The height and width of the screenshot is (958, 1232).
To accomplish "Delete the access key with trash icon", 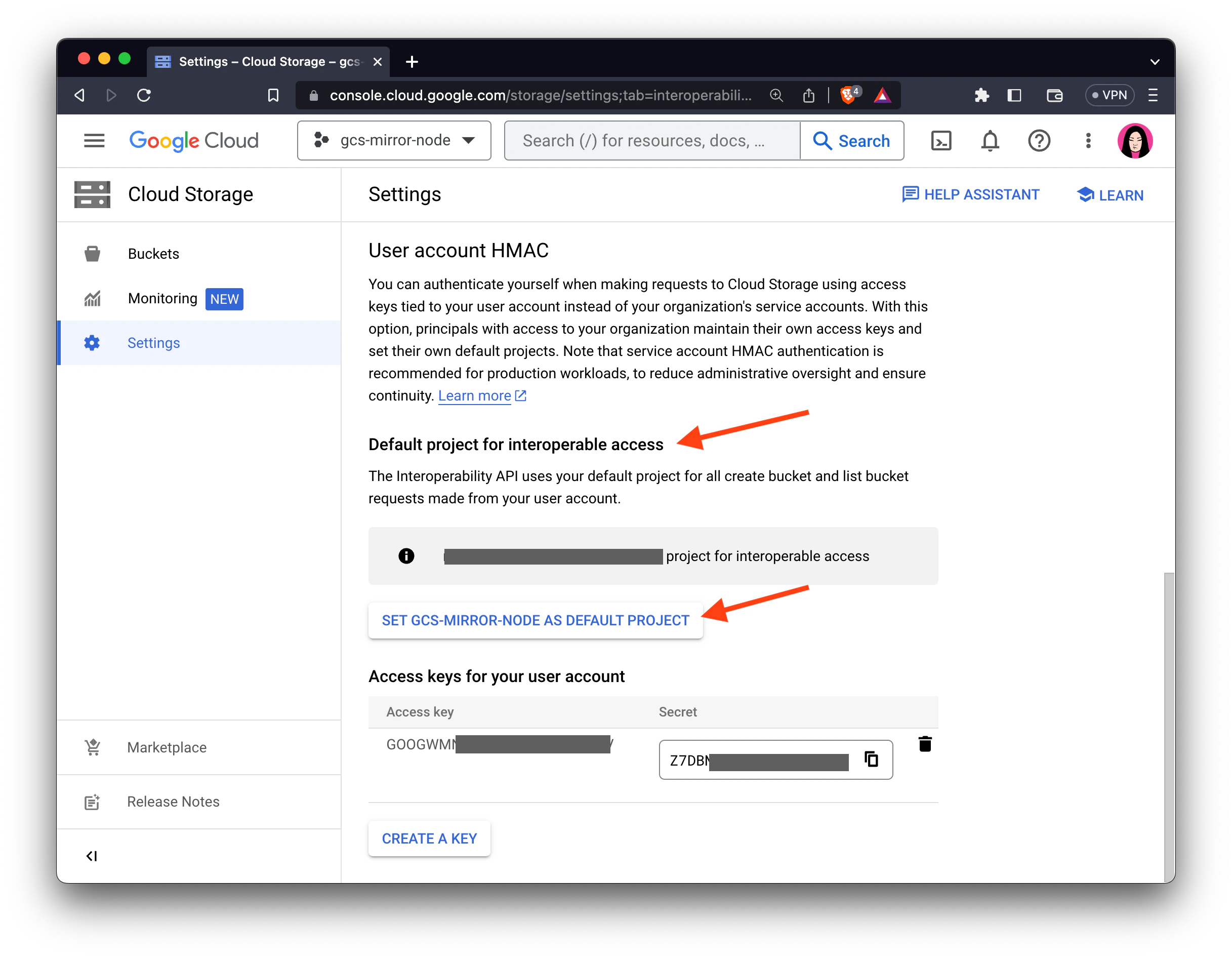I will pos(925,744).
